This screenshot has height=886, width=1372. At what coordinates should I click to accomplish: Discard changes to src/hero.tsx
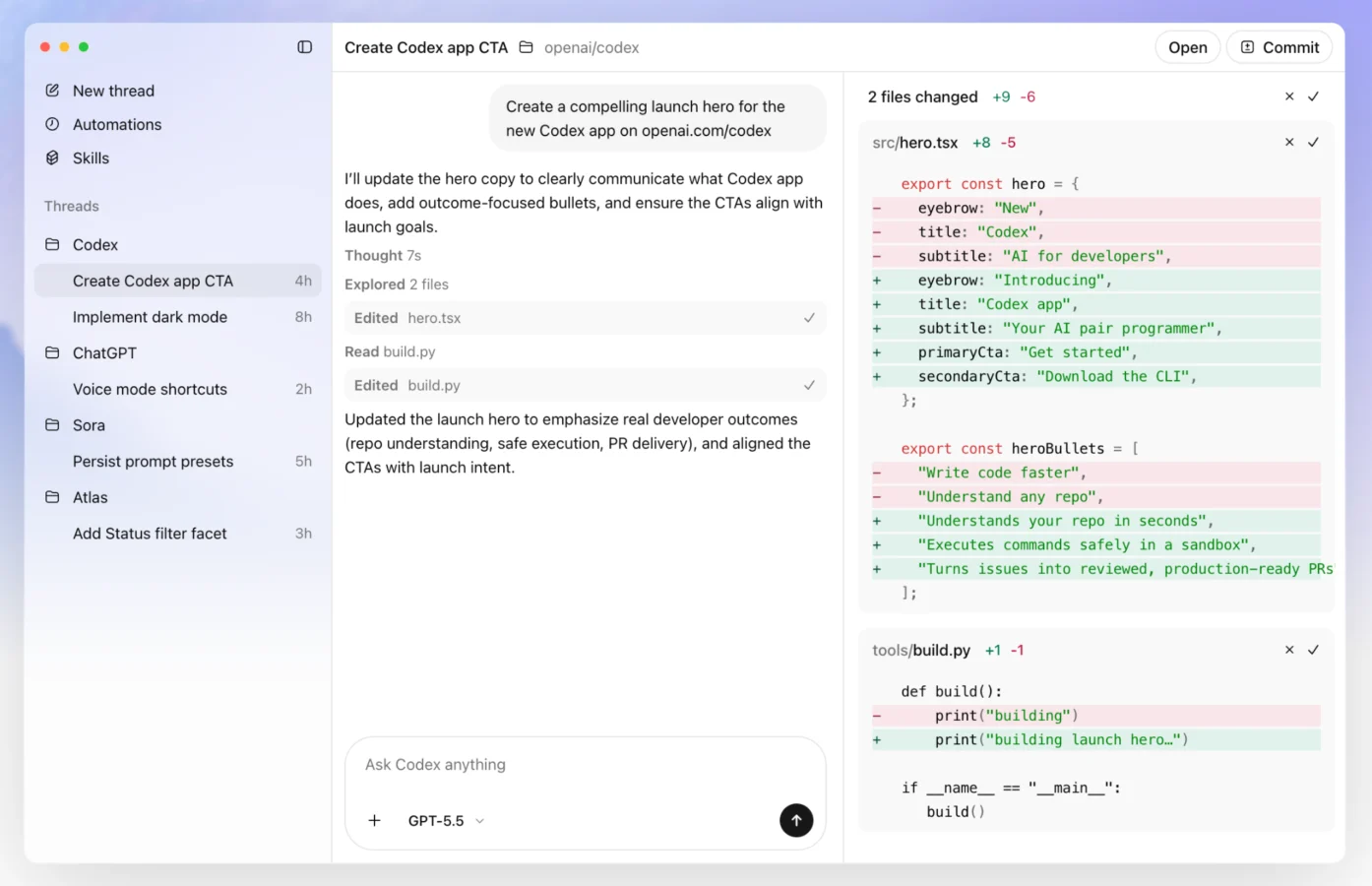tap(1289, 143)
